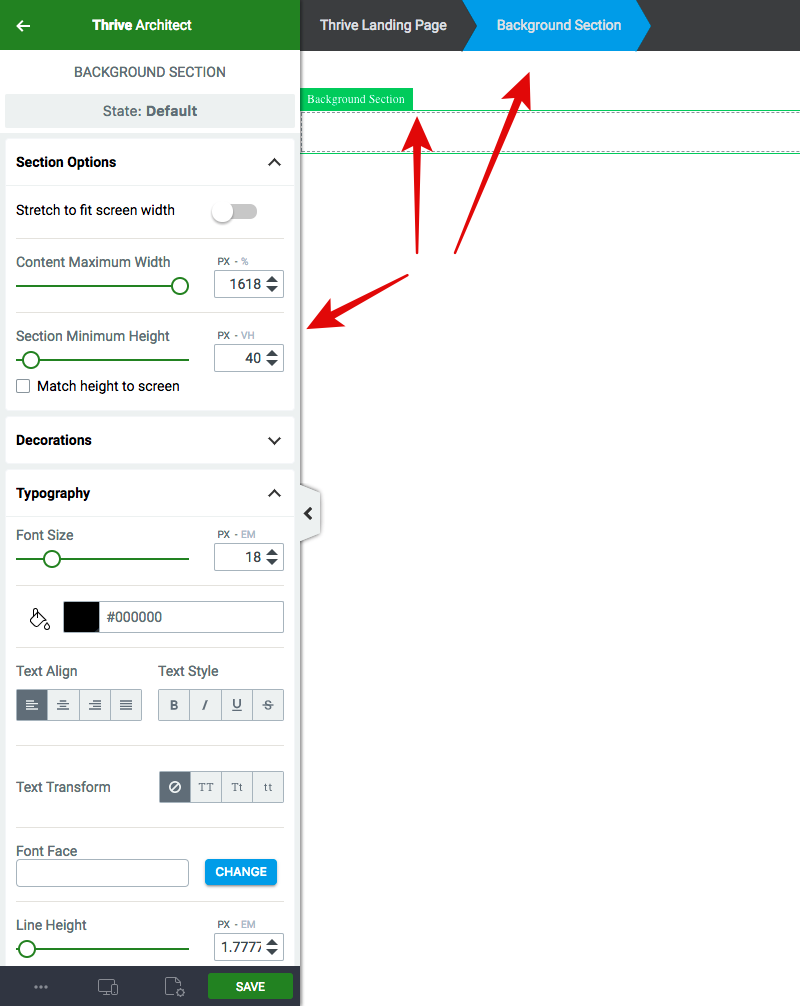Click the SAVE button

(x=250, y=987)
